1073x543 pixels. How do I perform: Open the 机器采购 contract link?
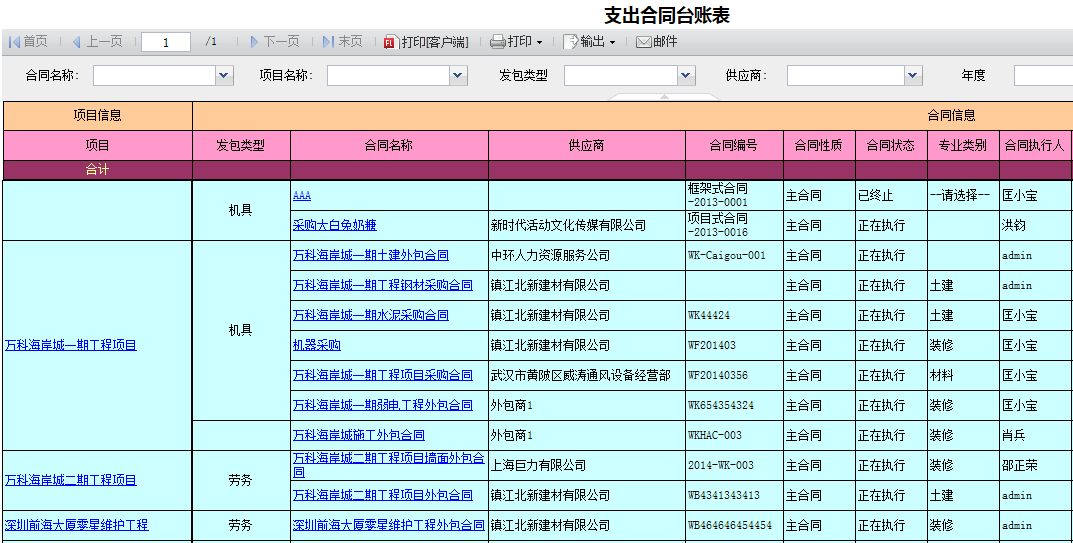coord(317,345)
